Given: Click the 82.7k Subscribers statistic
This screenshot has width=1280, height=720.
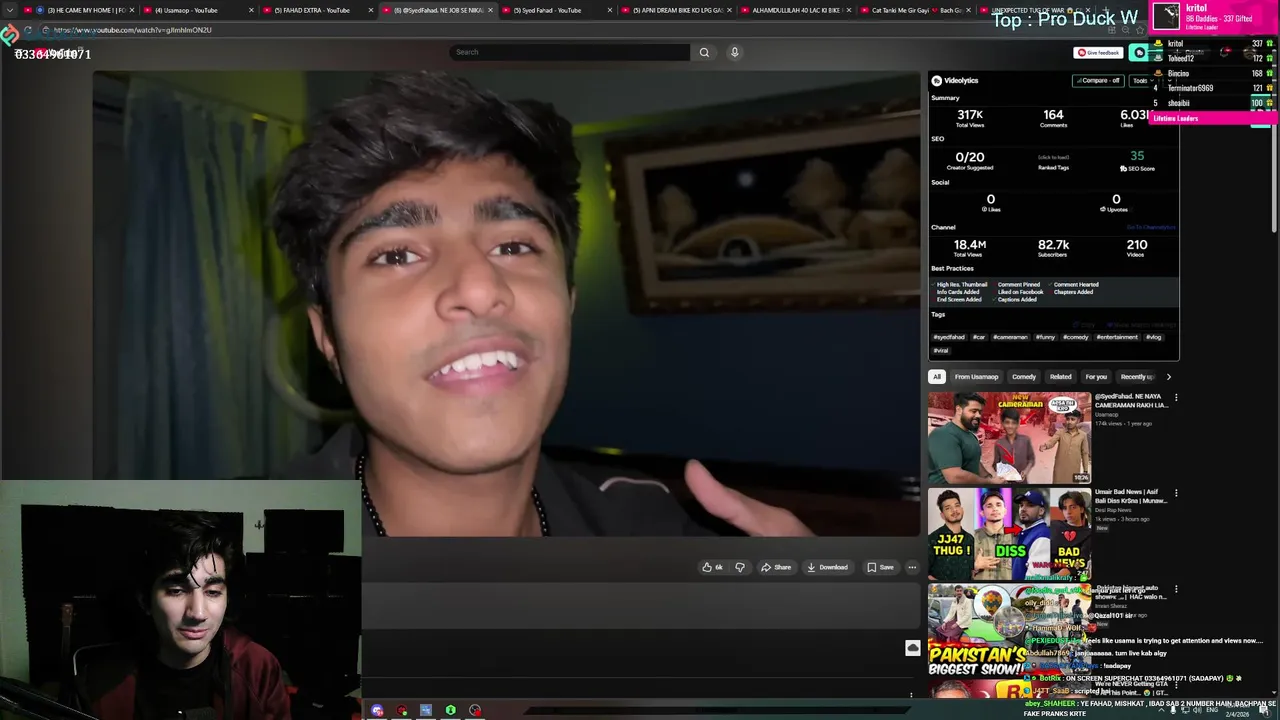Looking at the screenshot, I should (x=1053, y=247).
